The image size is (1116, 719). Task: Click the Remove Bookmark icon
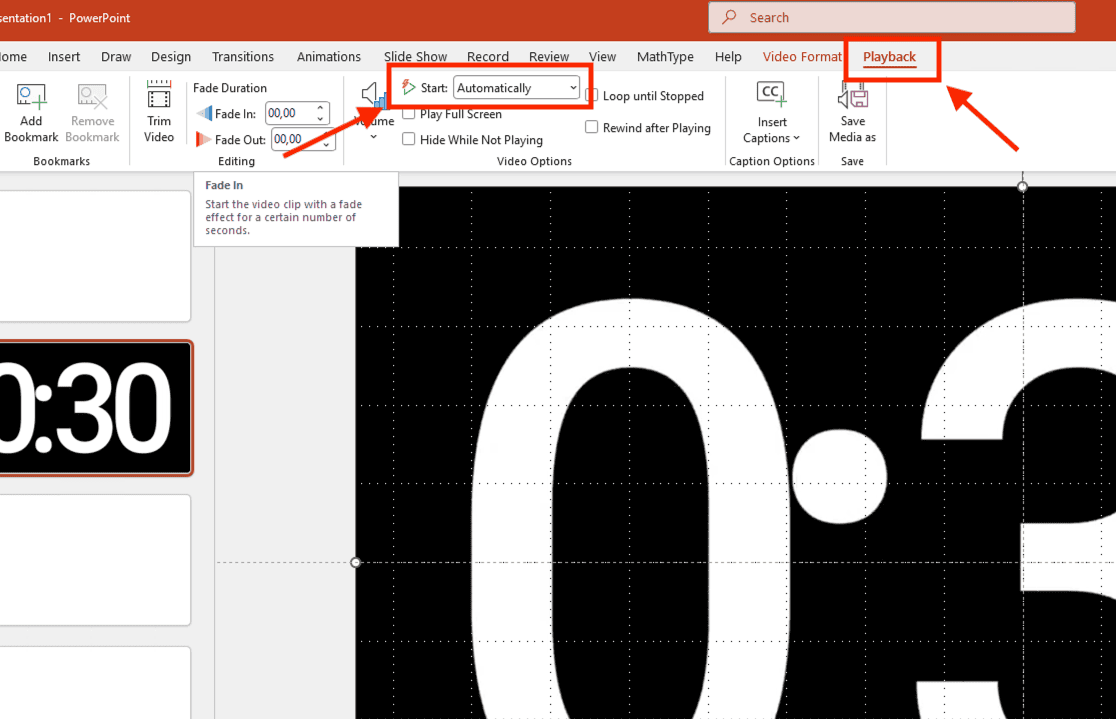93,97
